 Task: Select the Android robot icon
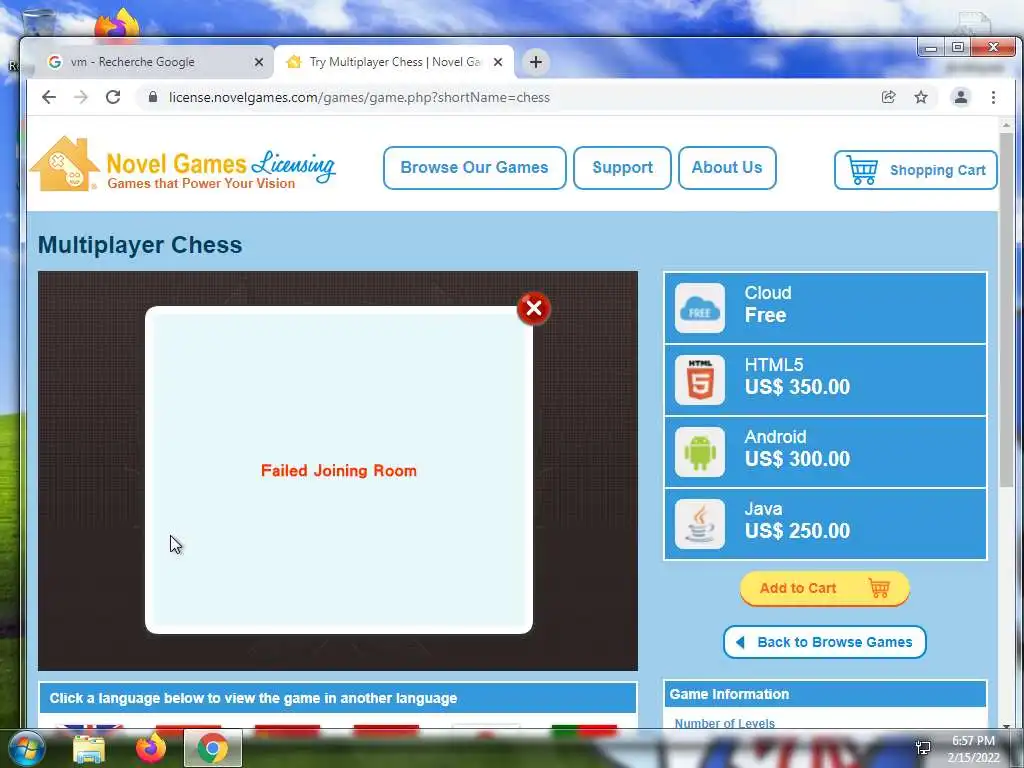click(x=699, y=452)
